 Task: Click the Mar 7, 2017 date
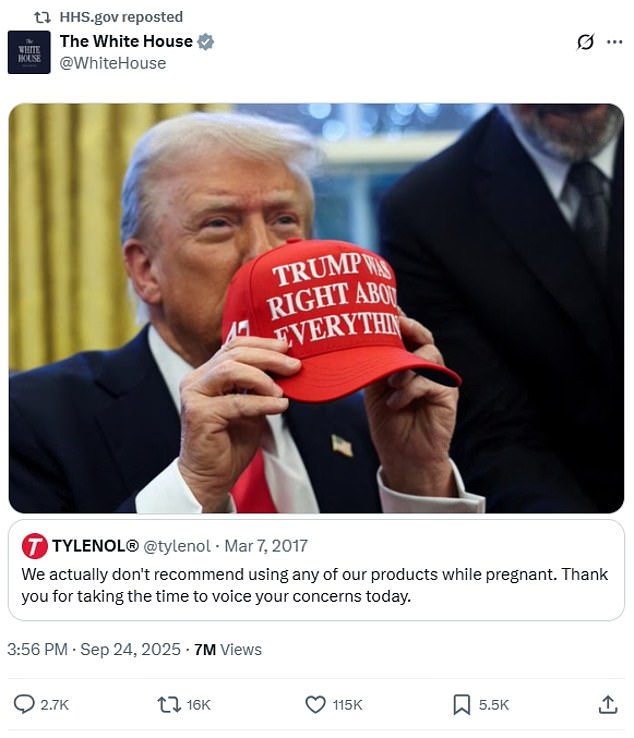(x=266, y=546)
